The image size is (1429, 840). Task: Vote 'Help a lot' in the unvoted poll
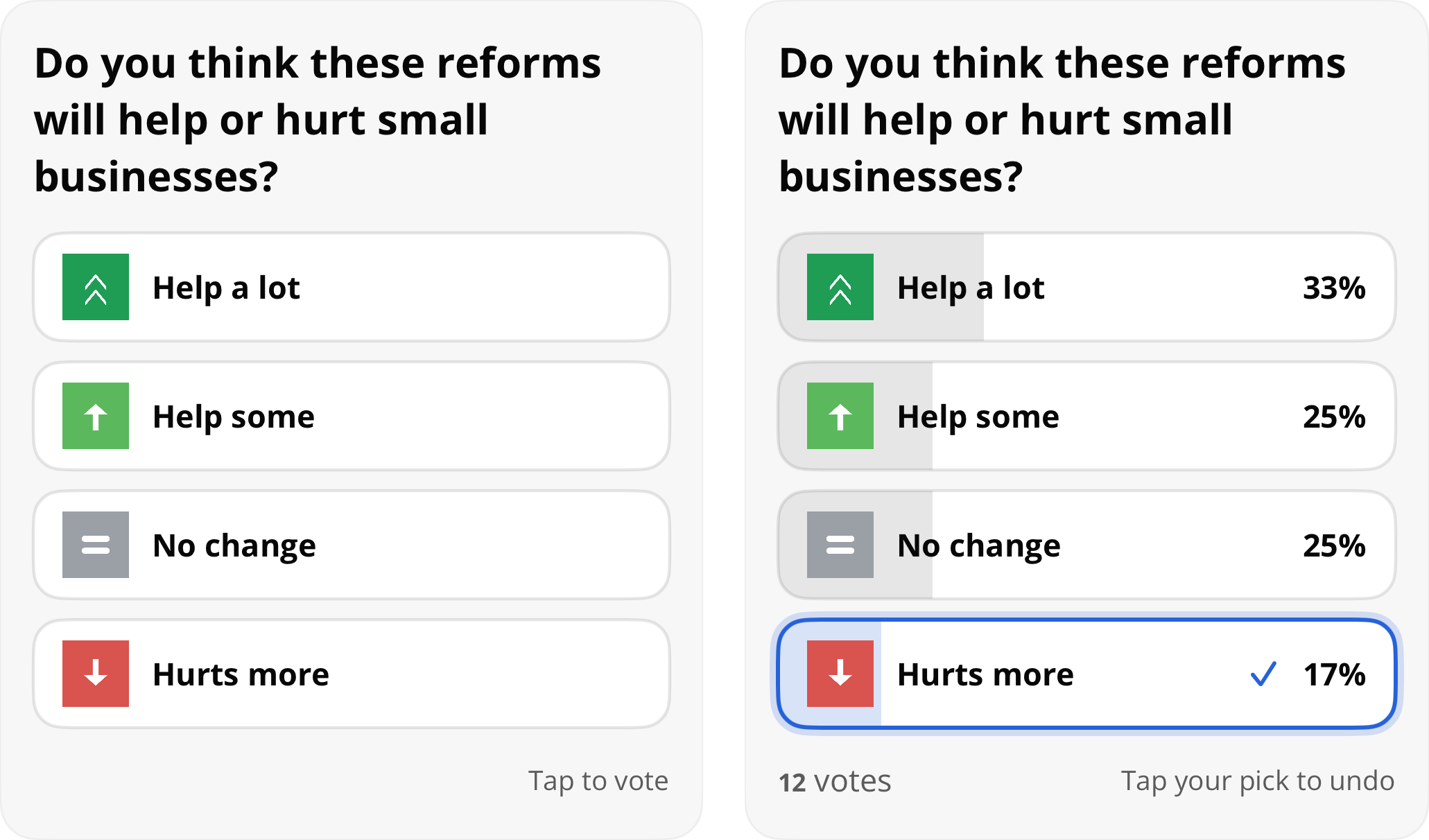(352, 287)
